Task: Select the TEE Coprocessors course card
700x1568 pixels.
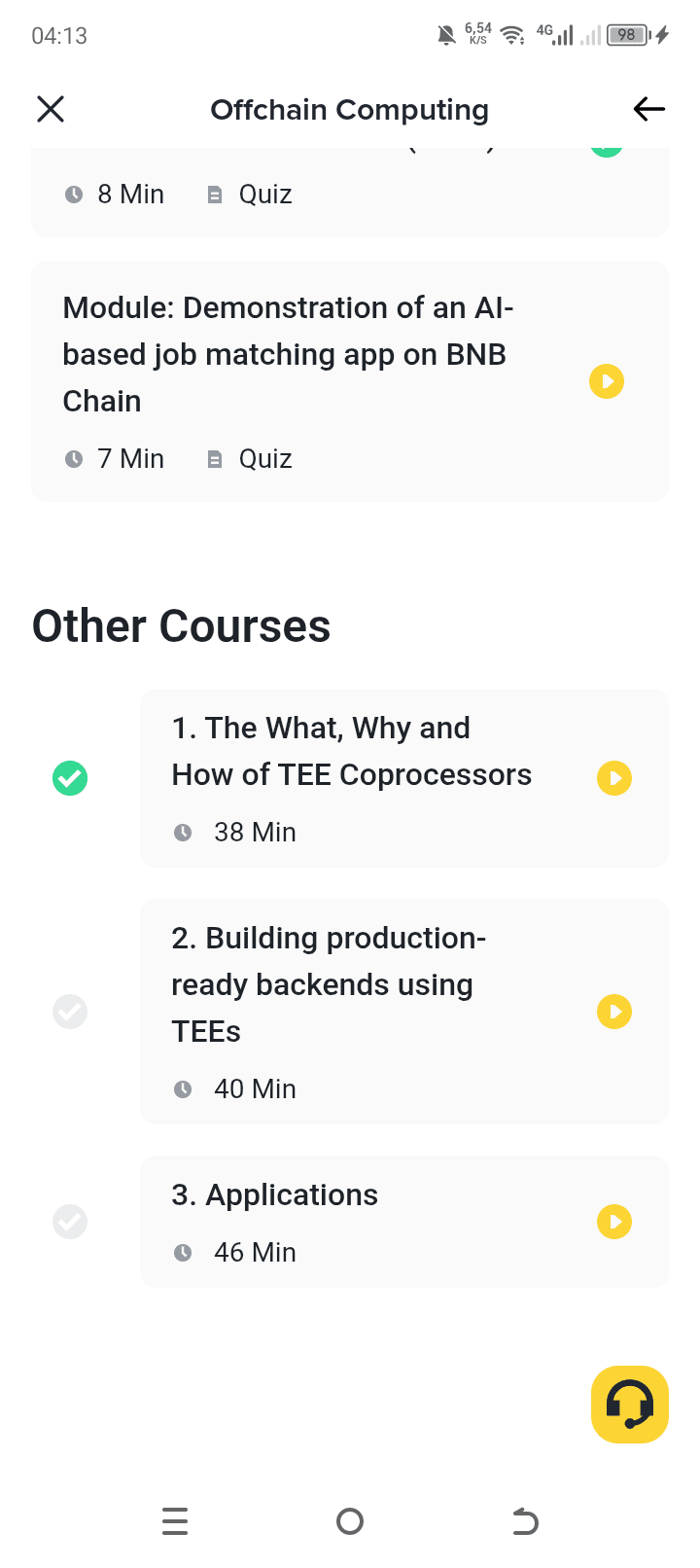Action: 404,778
